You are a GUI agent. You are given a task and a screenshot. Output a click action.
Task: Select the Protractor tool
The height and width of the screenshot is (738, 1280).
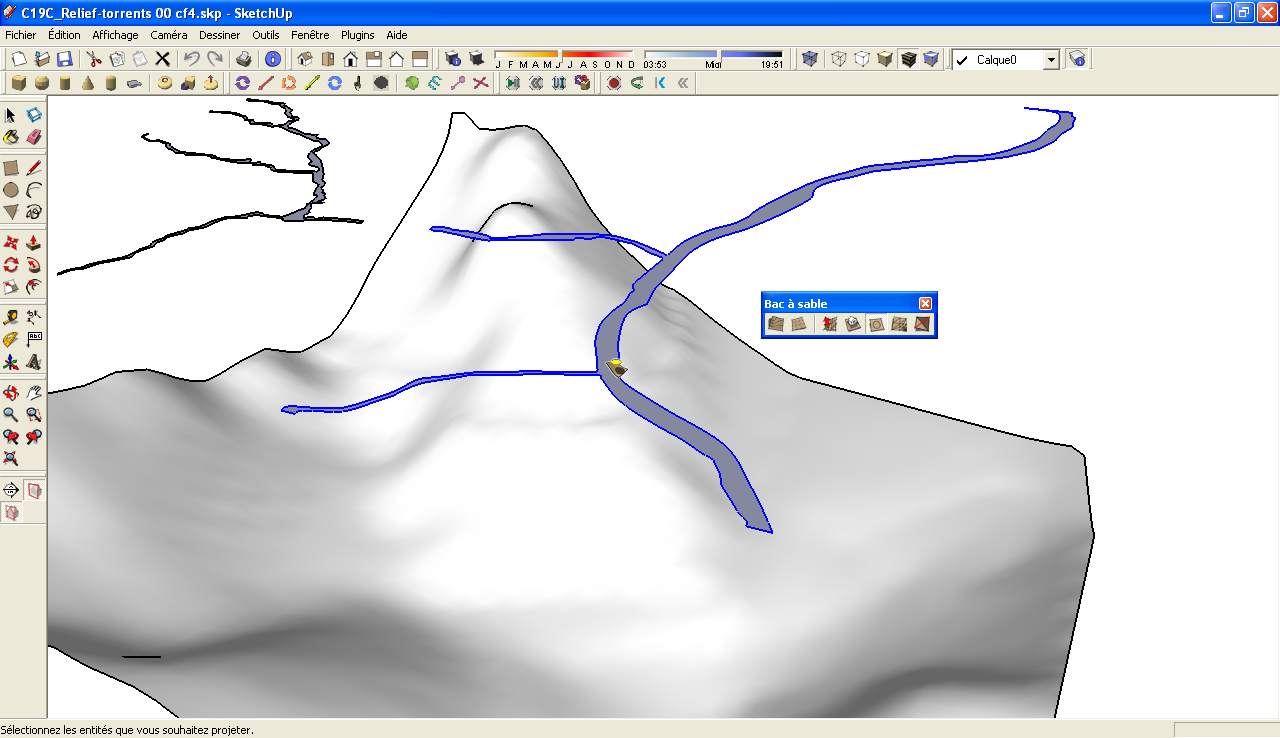pos(11,340)
